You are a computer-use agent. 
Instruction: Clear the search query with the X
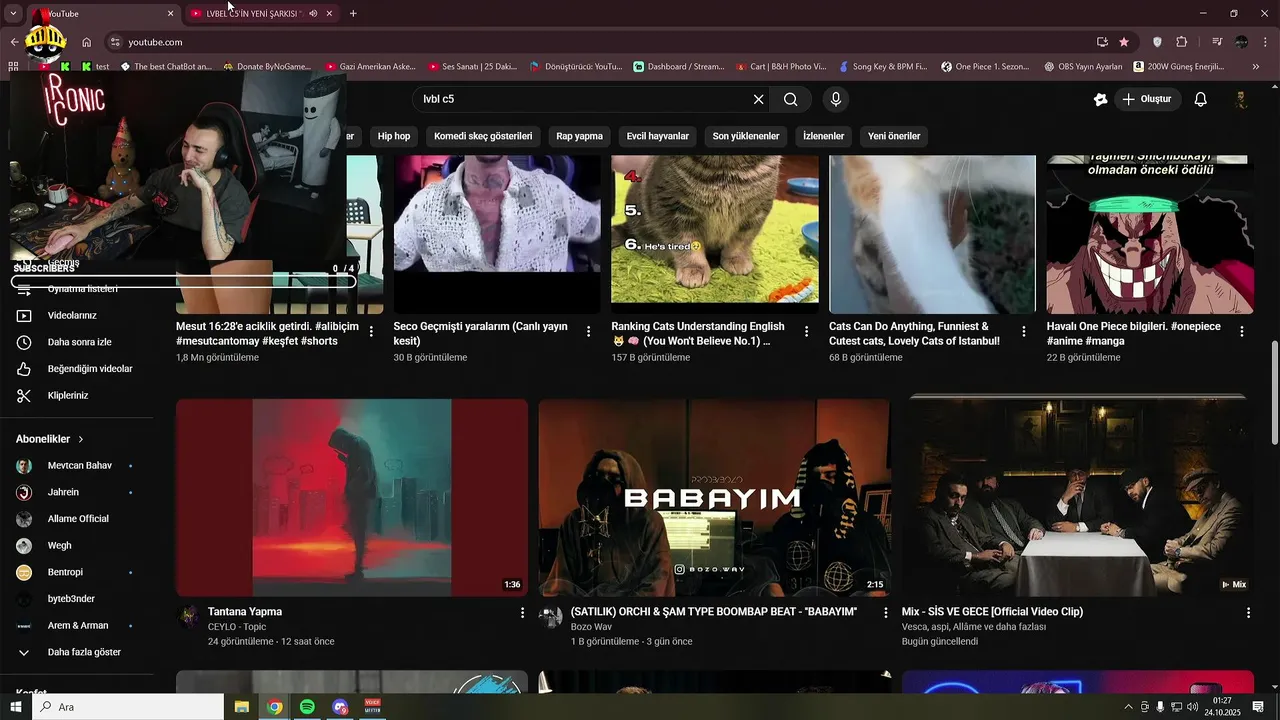[x=758, y=99]
